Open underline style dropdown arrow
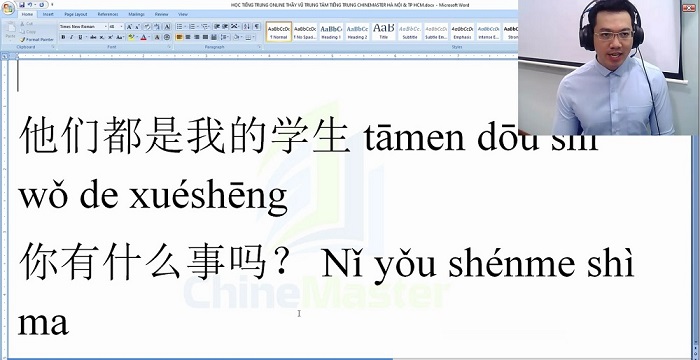The width and height of the screenshot is (700, 360). click(x=86, y=37)
